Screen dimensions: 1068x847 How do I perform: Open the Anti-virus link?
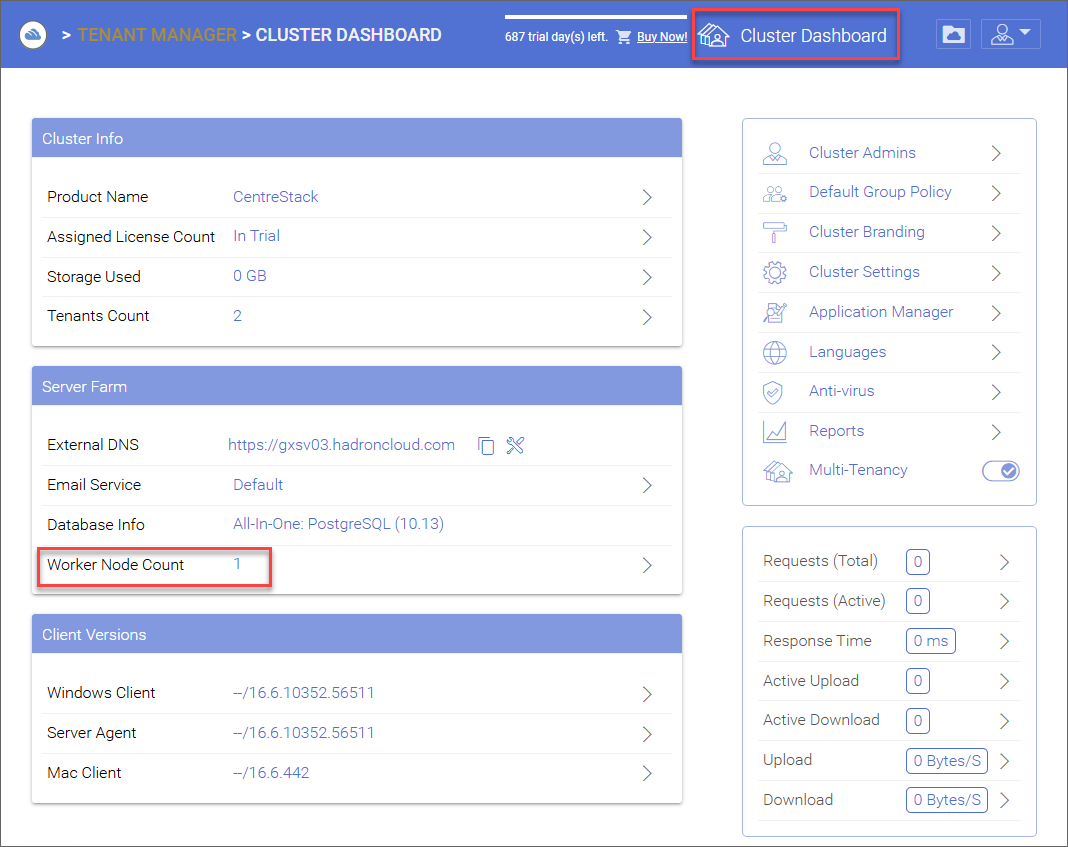click(841, 391)
